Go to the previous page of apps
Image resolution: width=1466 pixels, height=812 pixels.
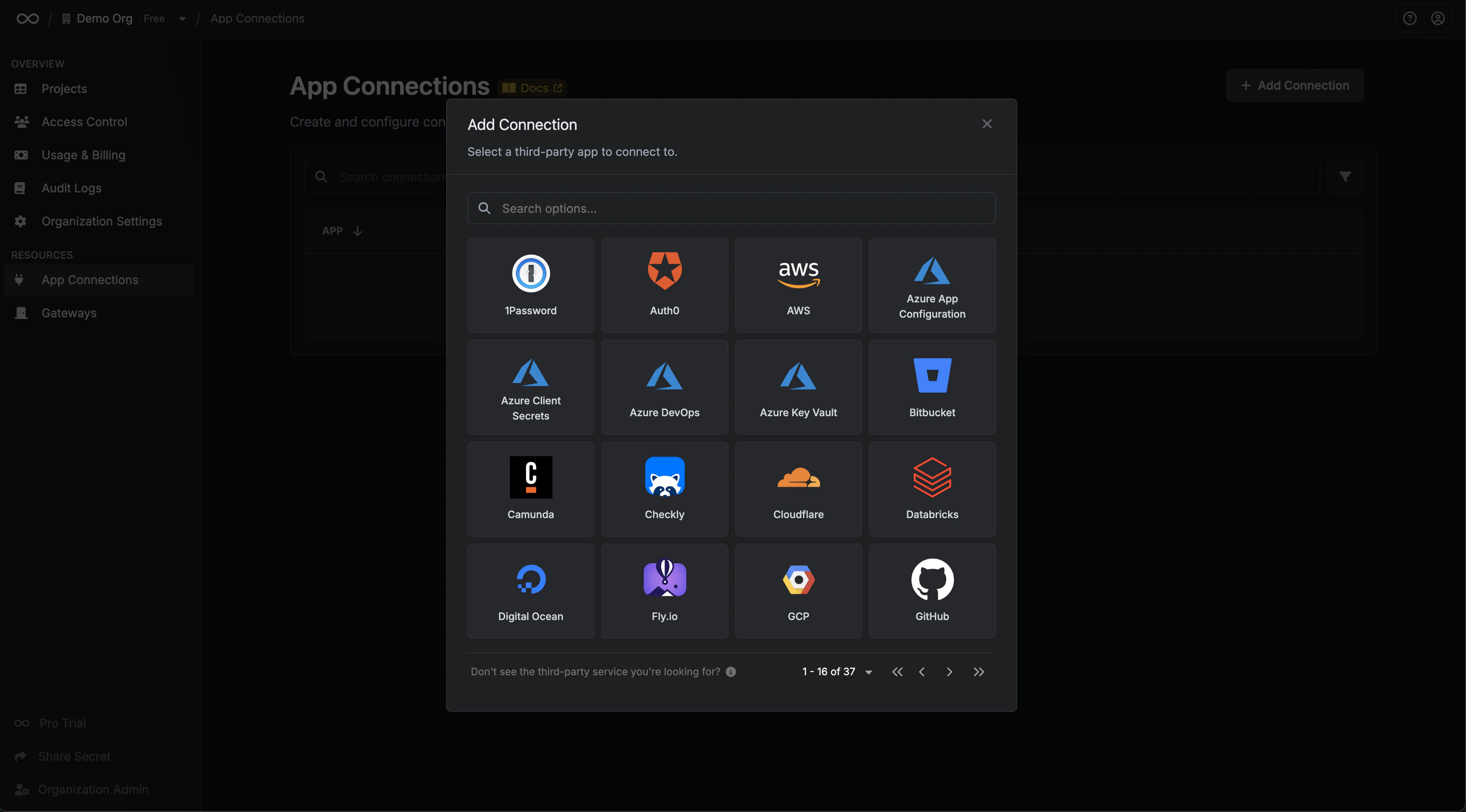point(921,671)
